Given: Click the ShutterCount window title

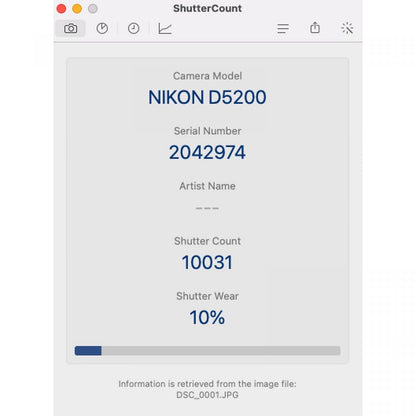Looking at the screenshot, I should tap(207, 8).
